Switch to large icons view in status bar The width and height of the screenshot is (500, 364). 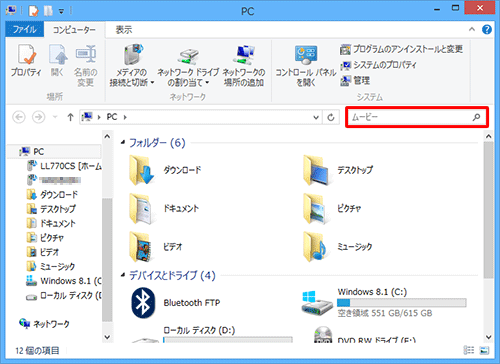[x=484, y=350]
